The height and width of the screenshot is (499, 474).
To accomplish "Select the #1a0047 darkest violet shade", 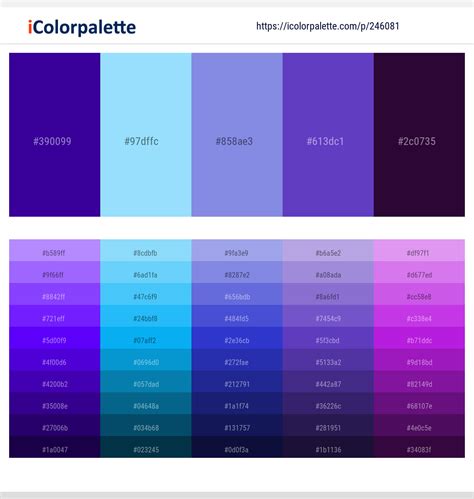I will point(55,447).
